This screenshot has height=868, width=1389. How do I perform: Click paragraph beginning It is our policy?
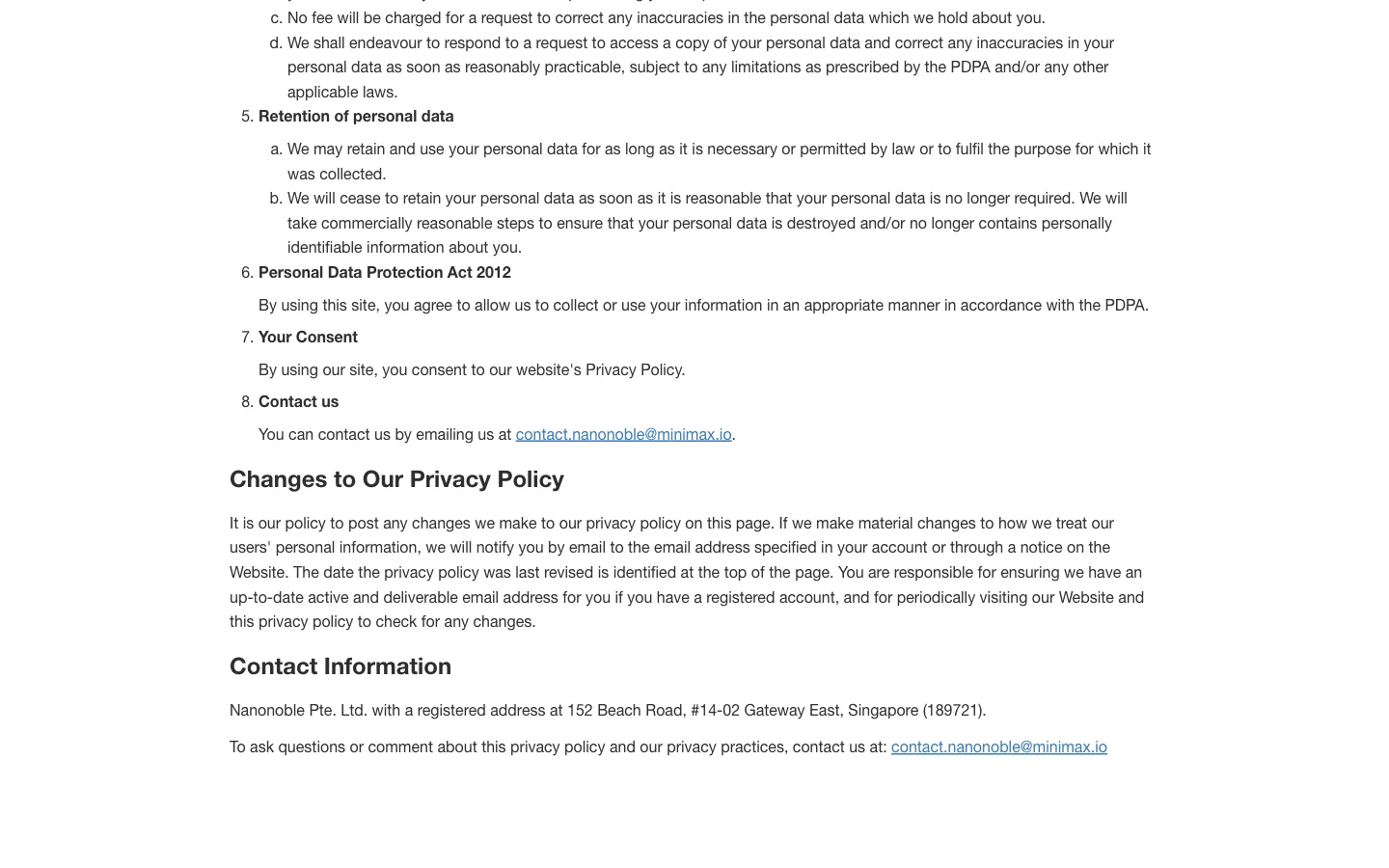tap(687, 572)
